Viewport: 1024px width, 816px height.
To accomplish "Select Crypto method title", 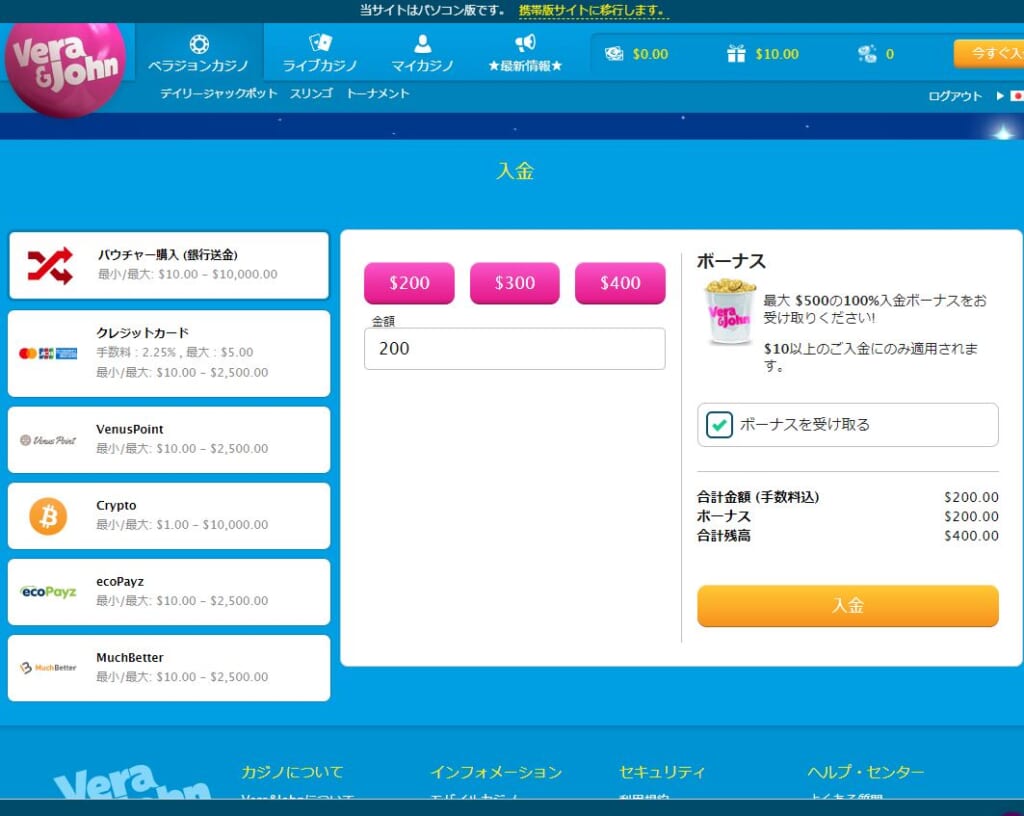I will click(x=116, y=505).
